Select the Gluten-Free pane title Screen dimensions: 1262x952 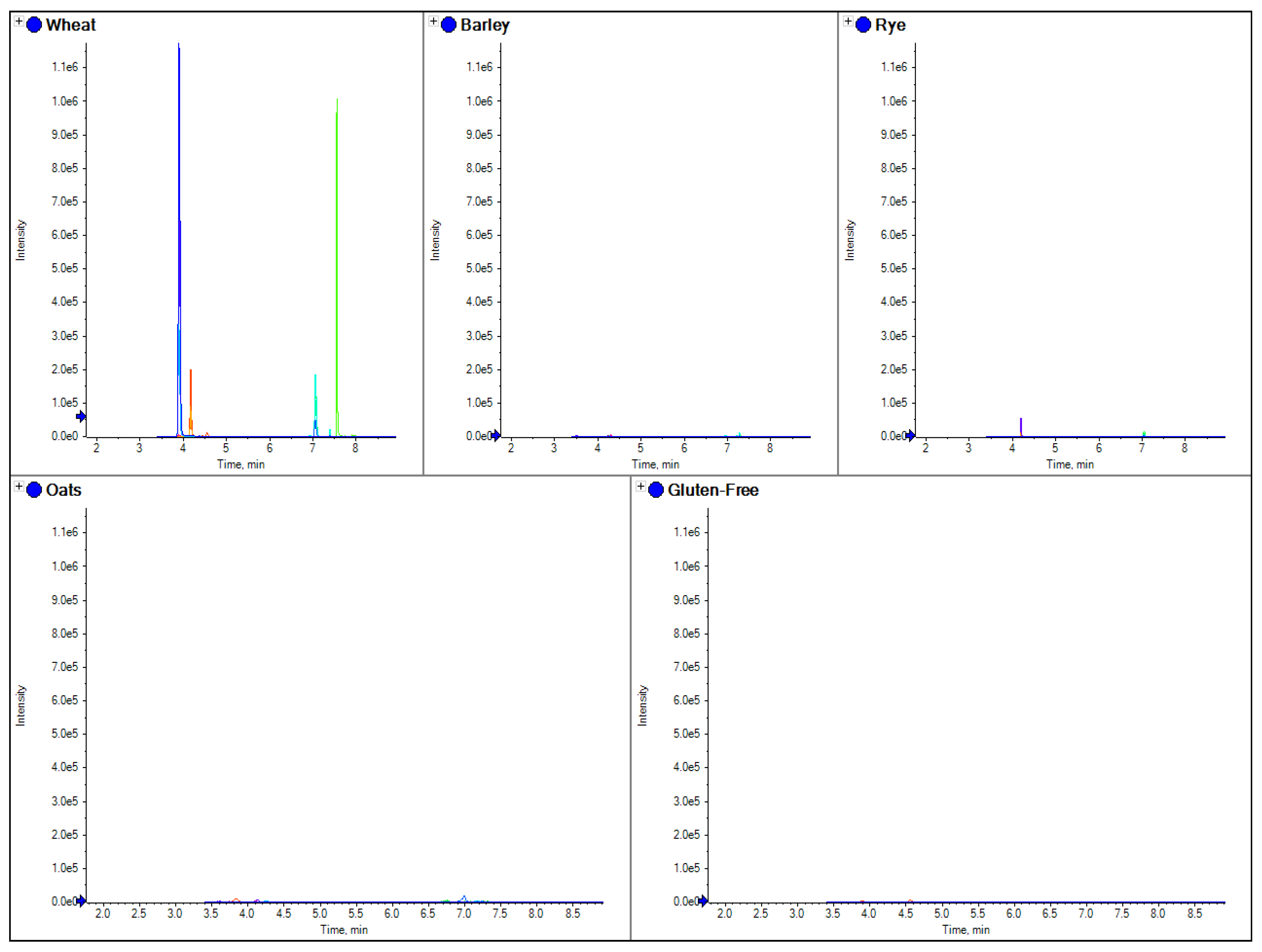[713, 490]
